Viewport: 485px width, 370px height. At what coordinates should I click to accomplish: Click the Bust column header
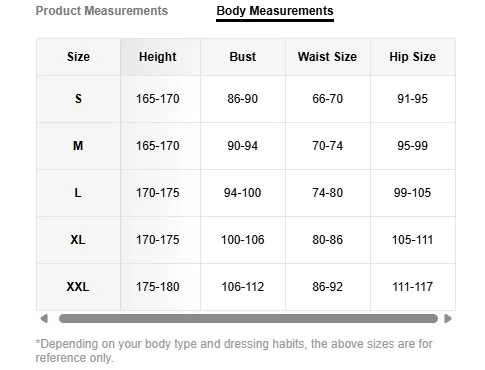pos(243,57)
